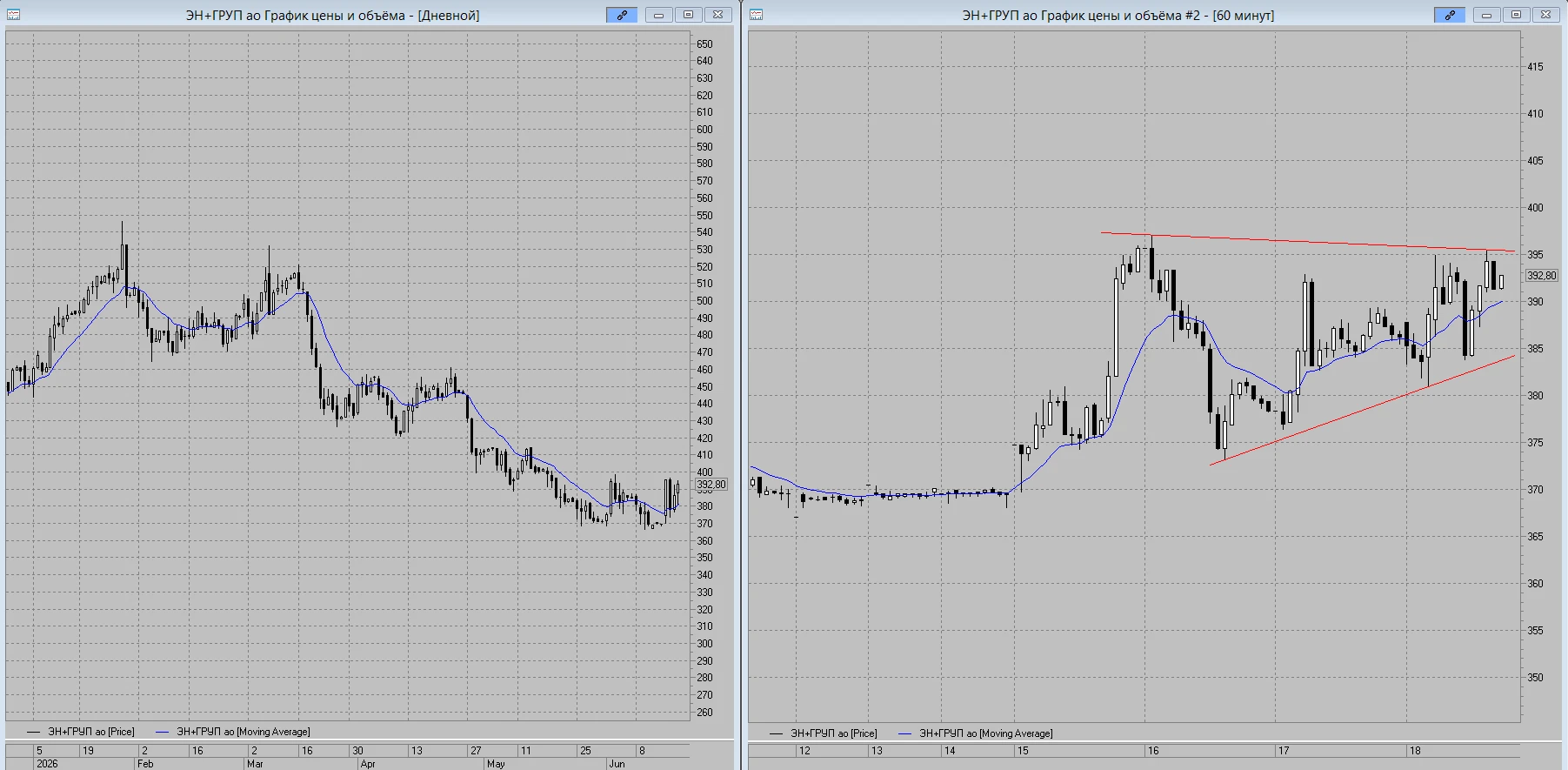Click the date label 17 on the 60-minute time axis
The height and width of the screenshot is (770, 1568).
pos(1284,751)
